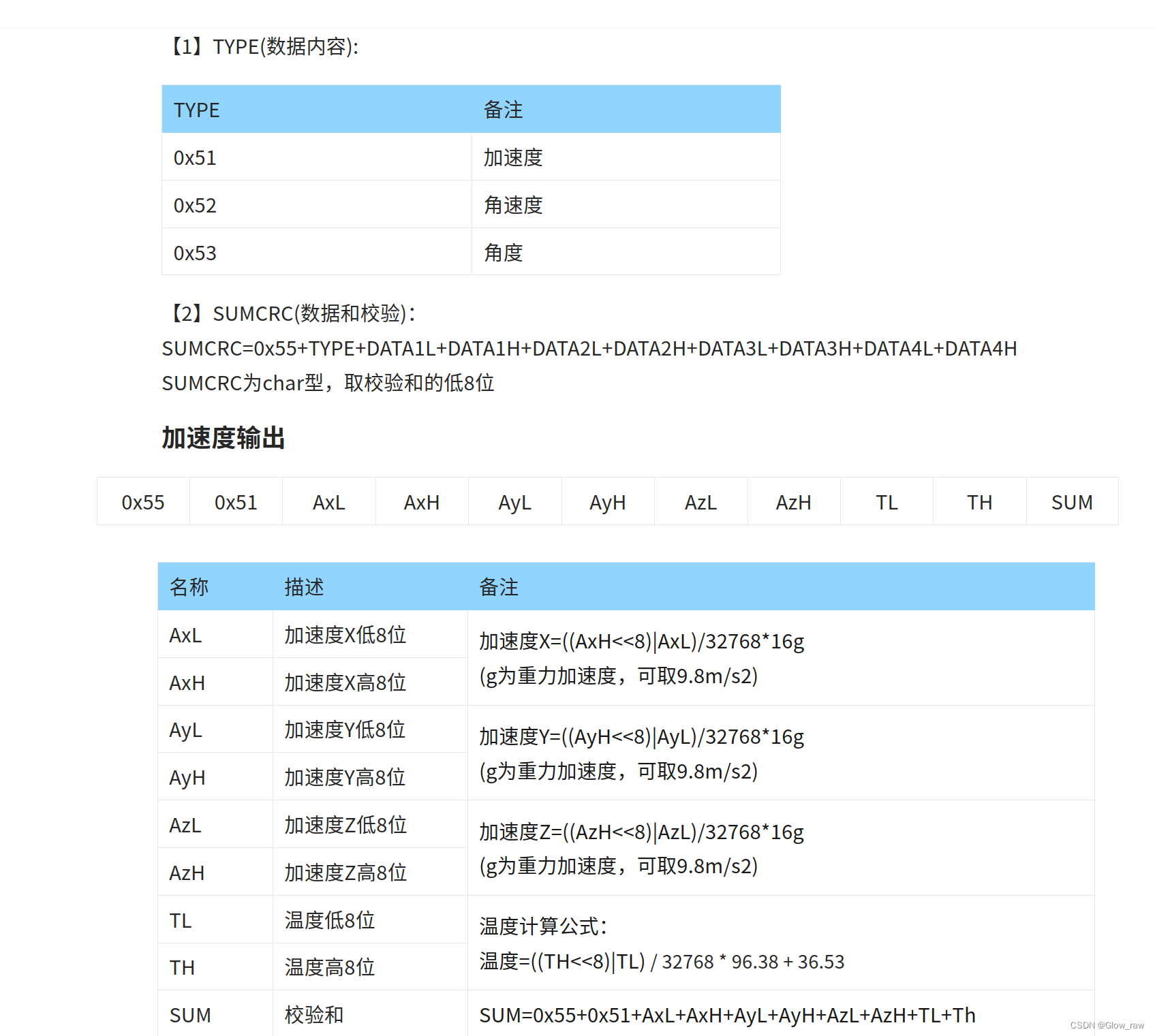Click the '【2】SUMCRC(数据和校验):' heading

pos(290,313)
